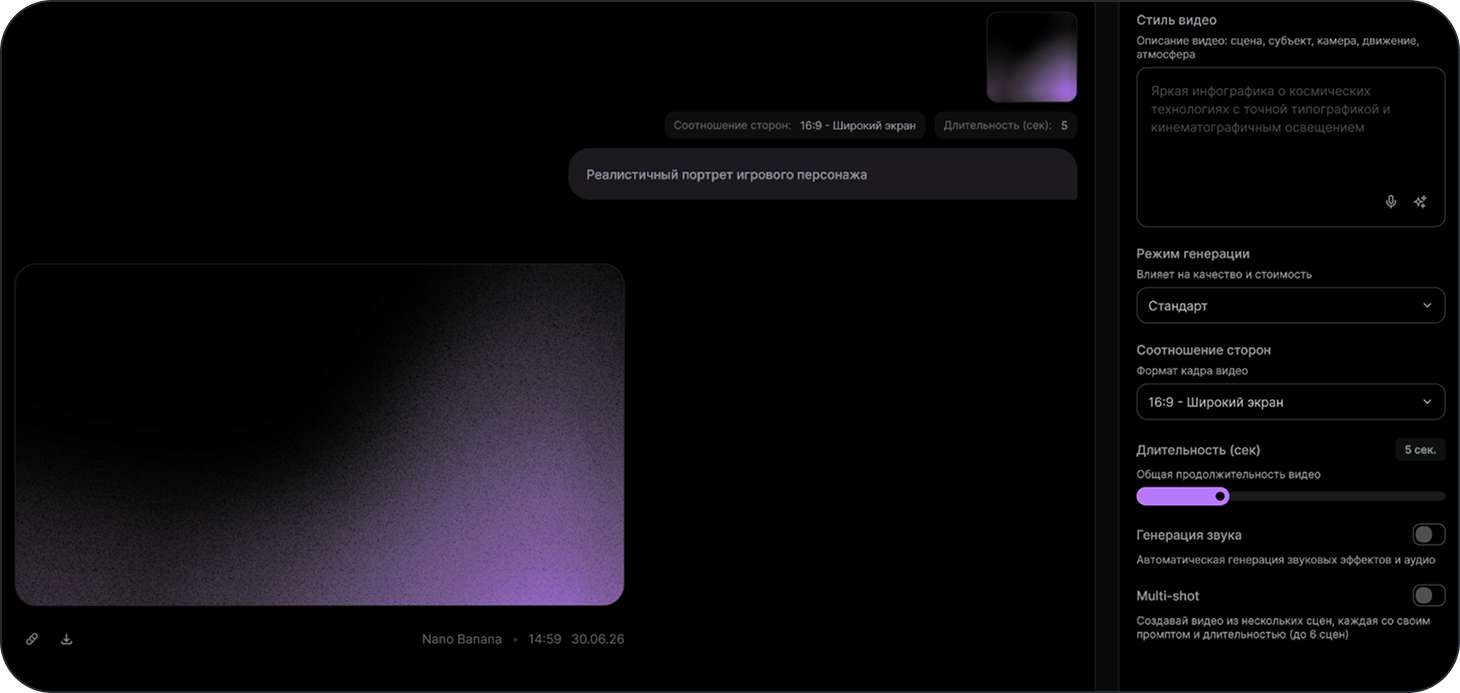Click the Nano Banana model label
The width and height of the screenshot is (1460, 693).
point(462,639)
